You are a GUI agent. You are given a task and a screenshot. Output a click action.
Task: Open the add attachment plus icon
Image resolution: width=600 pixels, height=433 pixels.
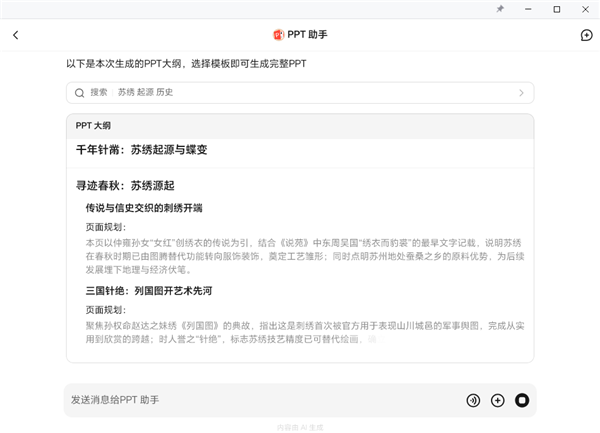click(497, 400)
